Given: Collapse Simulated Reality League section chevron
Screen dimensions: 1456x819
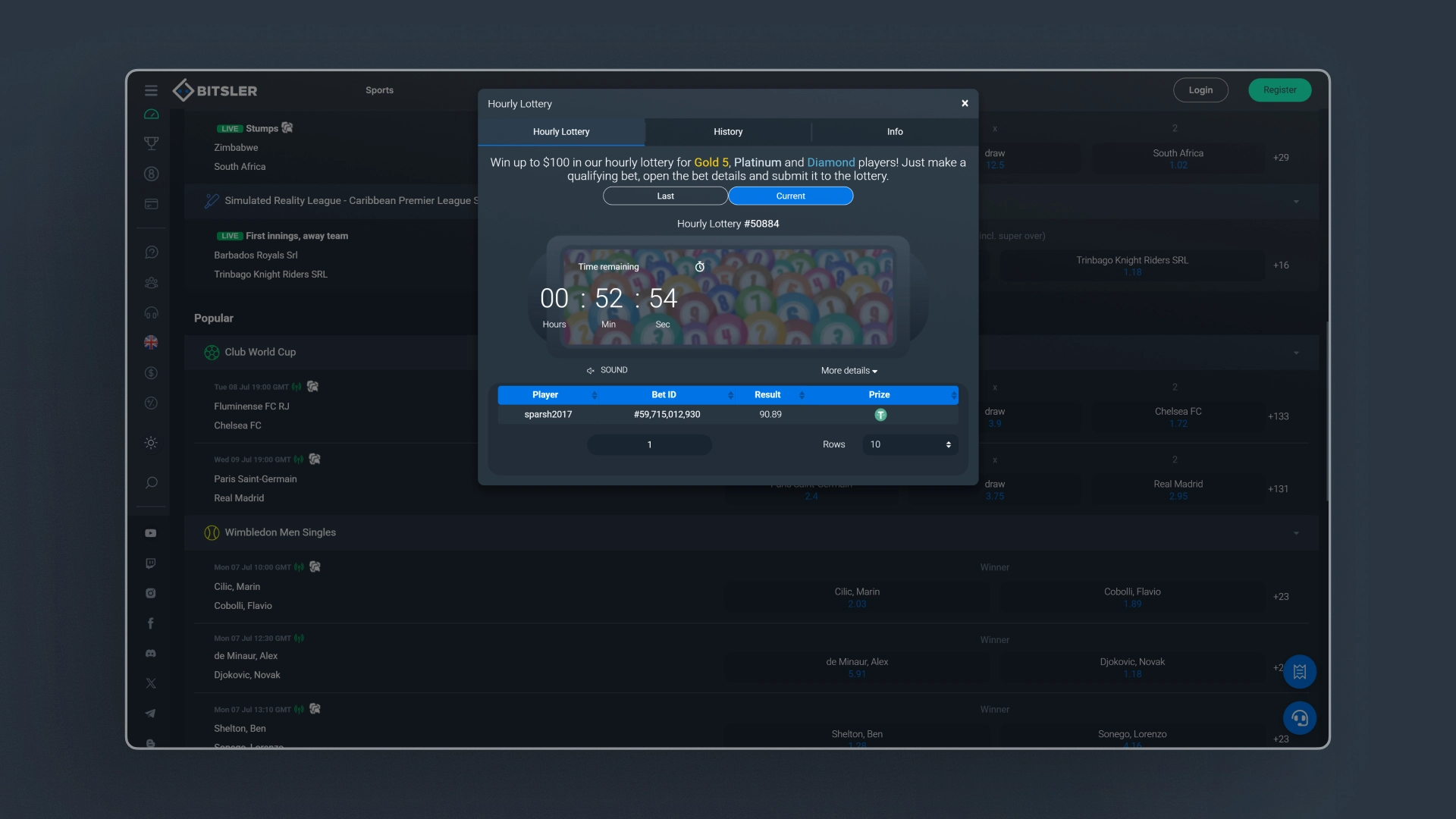Looking at the screenshot, I should click(1296, 202).
